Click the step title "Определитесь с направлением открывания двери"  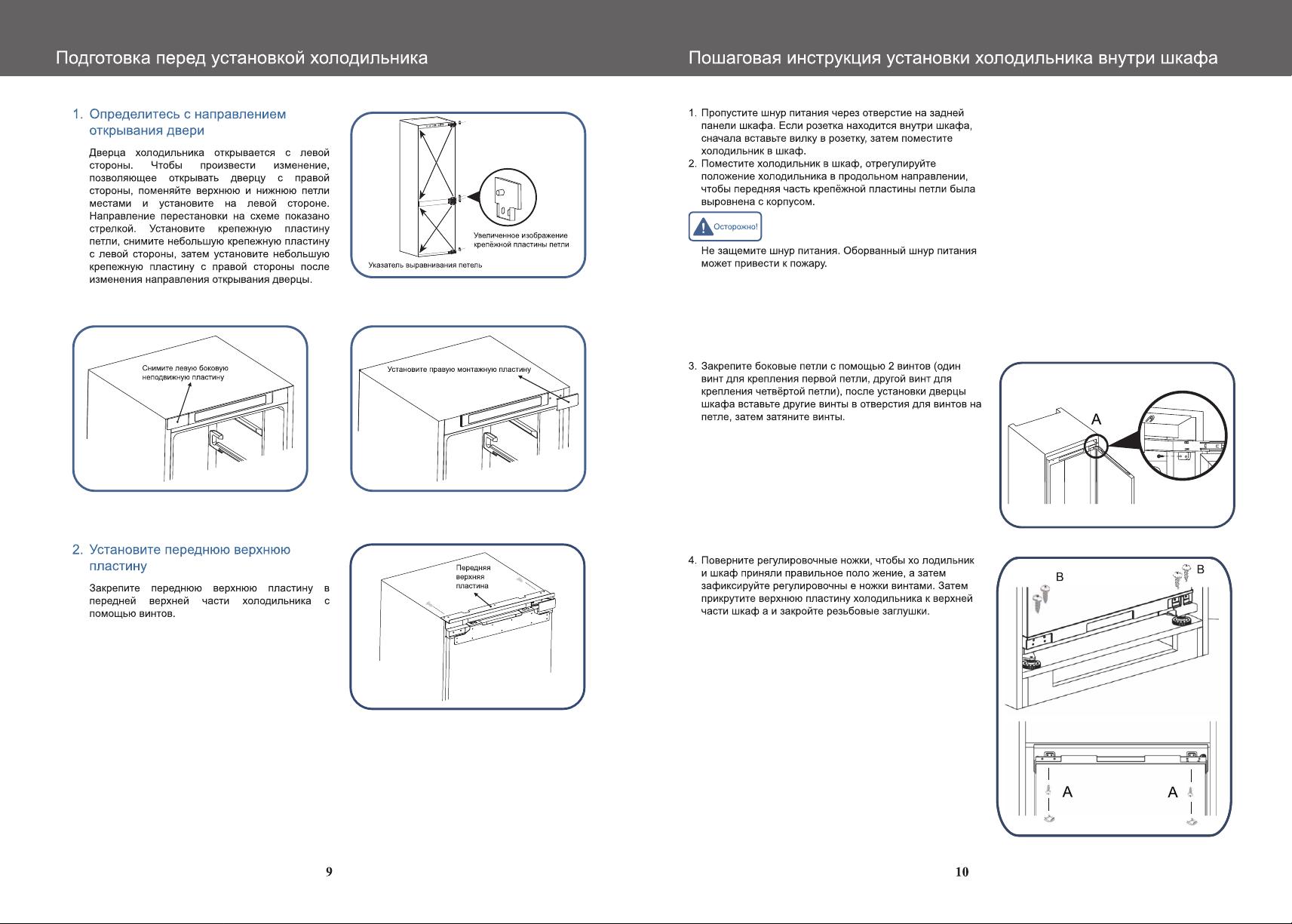pos(187,122)
